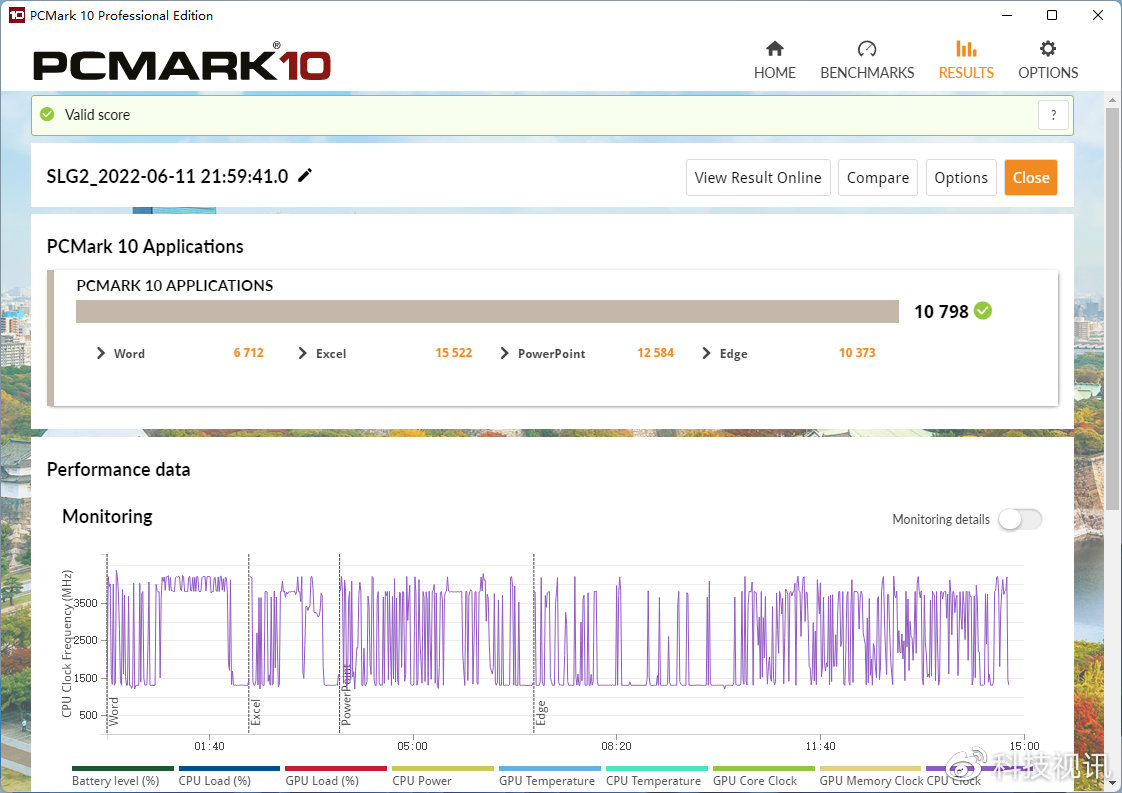Click the Compare button
Screen dimensions: 1122x793
(877, 177)
